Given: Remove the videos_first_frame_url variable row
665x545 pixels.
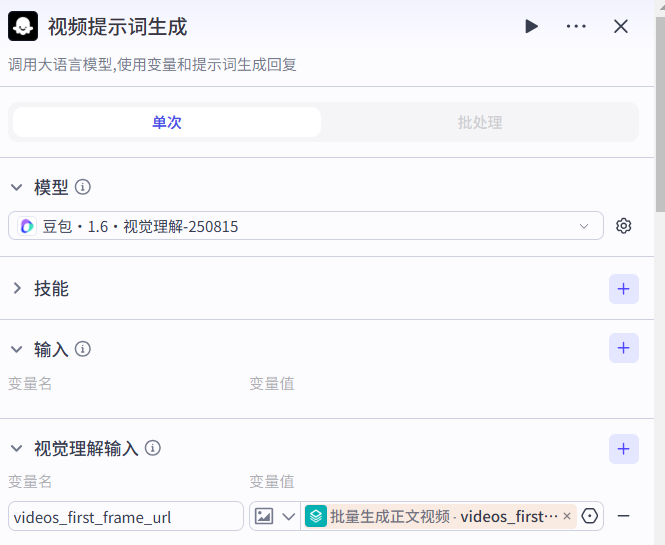Looking at the screenshot, I should coord(624,516).
